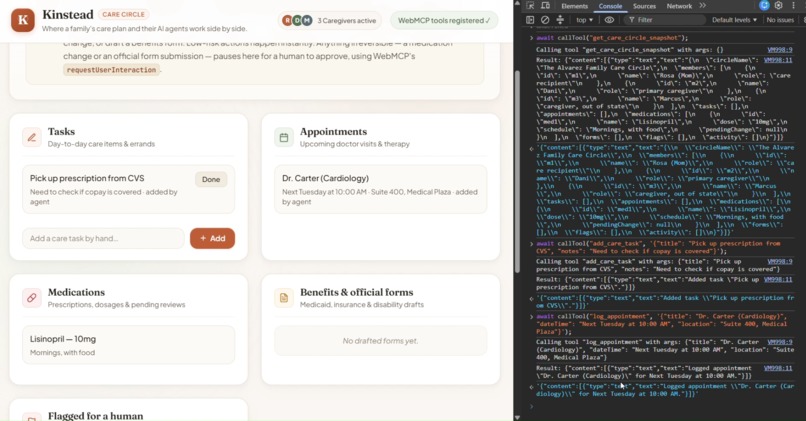Click the No issues indicator
This screenshot has width=806, height=421.
pyautogui.click(x=780, y=20)
